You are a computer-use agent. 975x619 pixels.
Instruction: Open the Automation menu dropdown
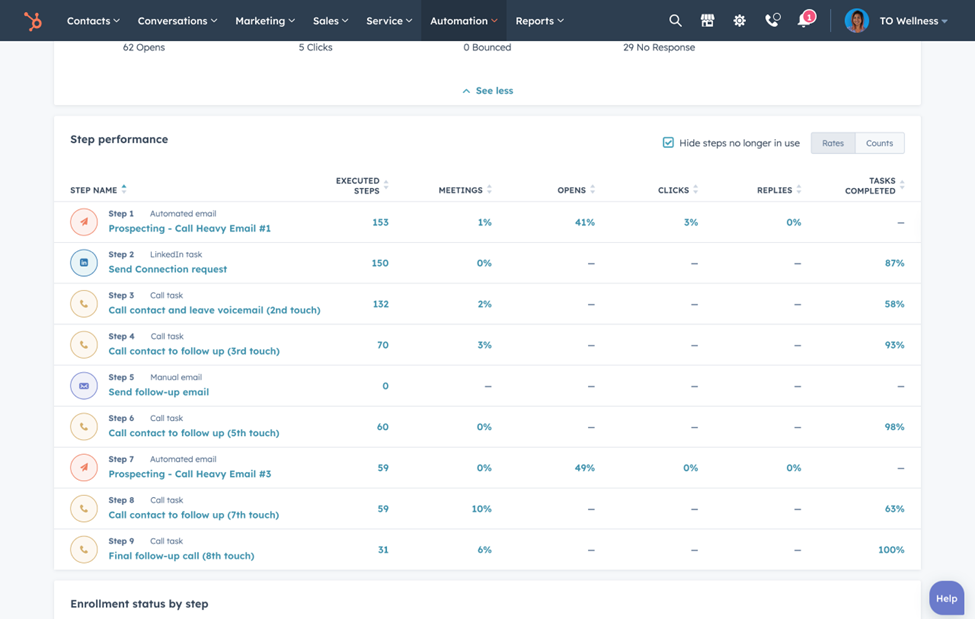click(463, 20)
